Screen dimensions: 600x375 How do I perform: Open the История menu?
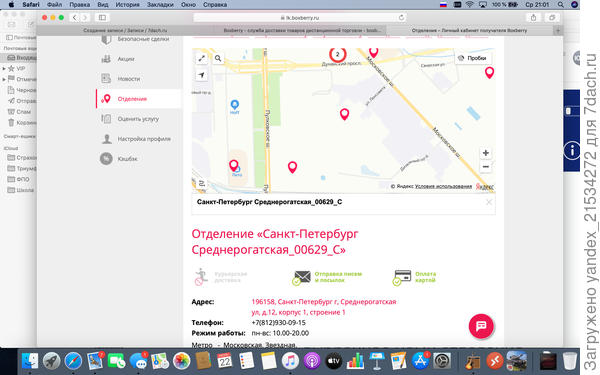[127, 5]
